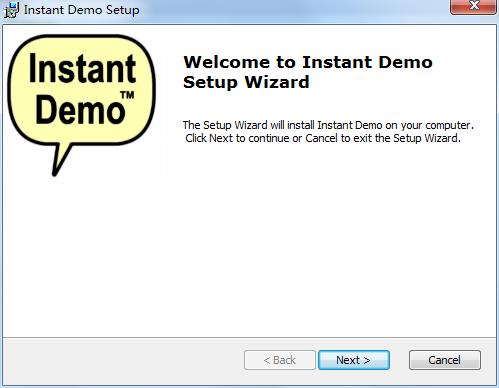Click the Instant Demo speech bubble logo

click(81, 105)
